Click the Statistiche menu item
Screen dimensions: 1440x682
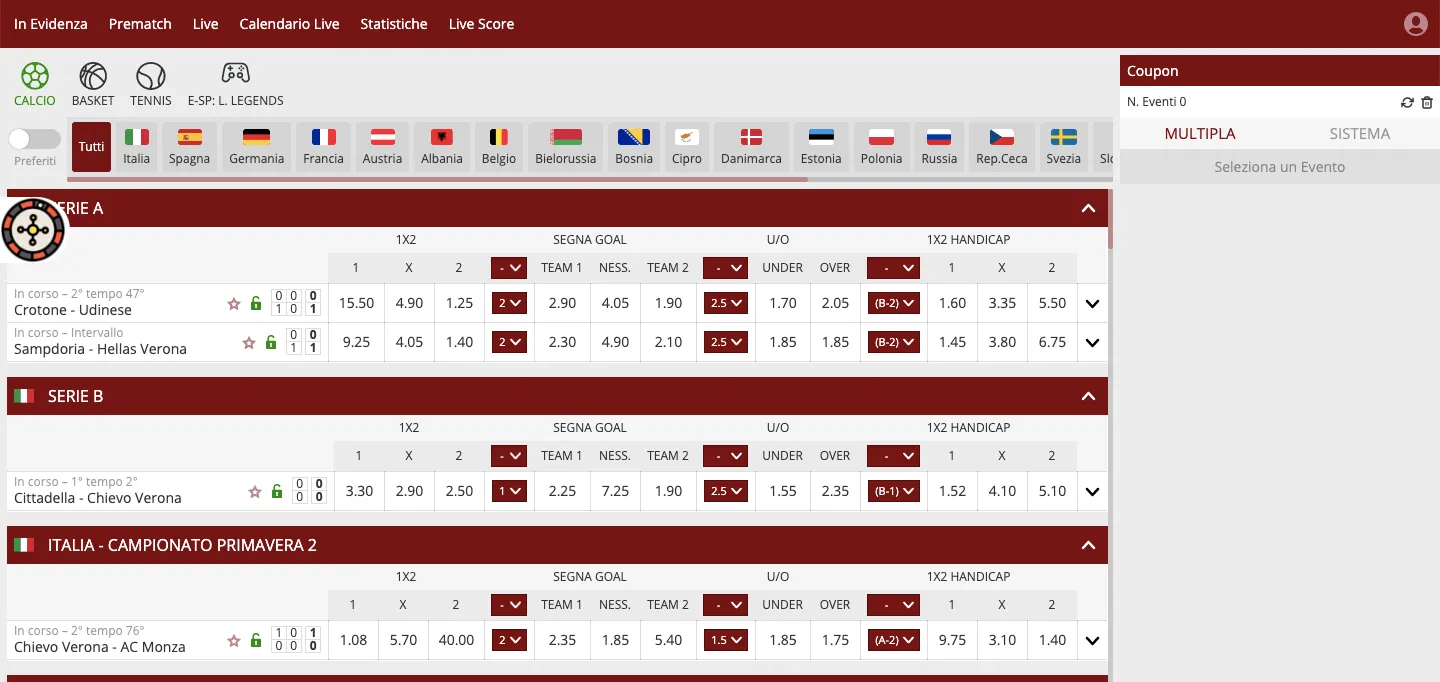tap(393, 23)
